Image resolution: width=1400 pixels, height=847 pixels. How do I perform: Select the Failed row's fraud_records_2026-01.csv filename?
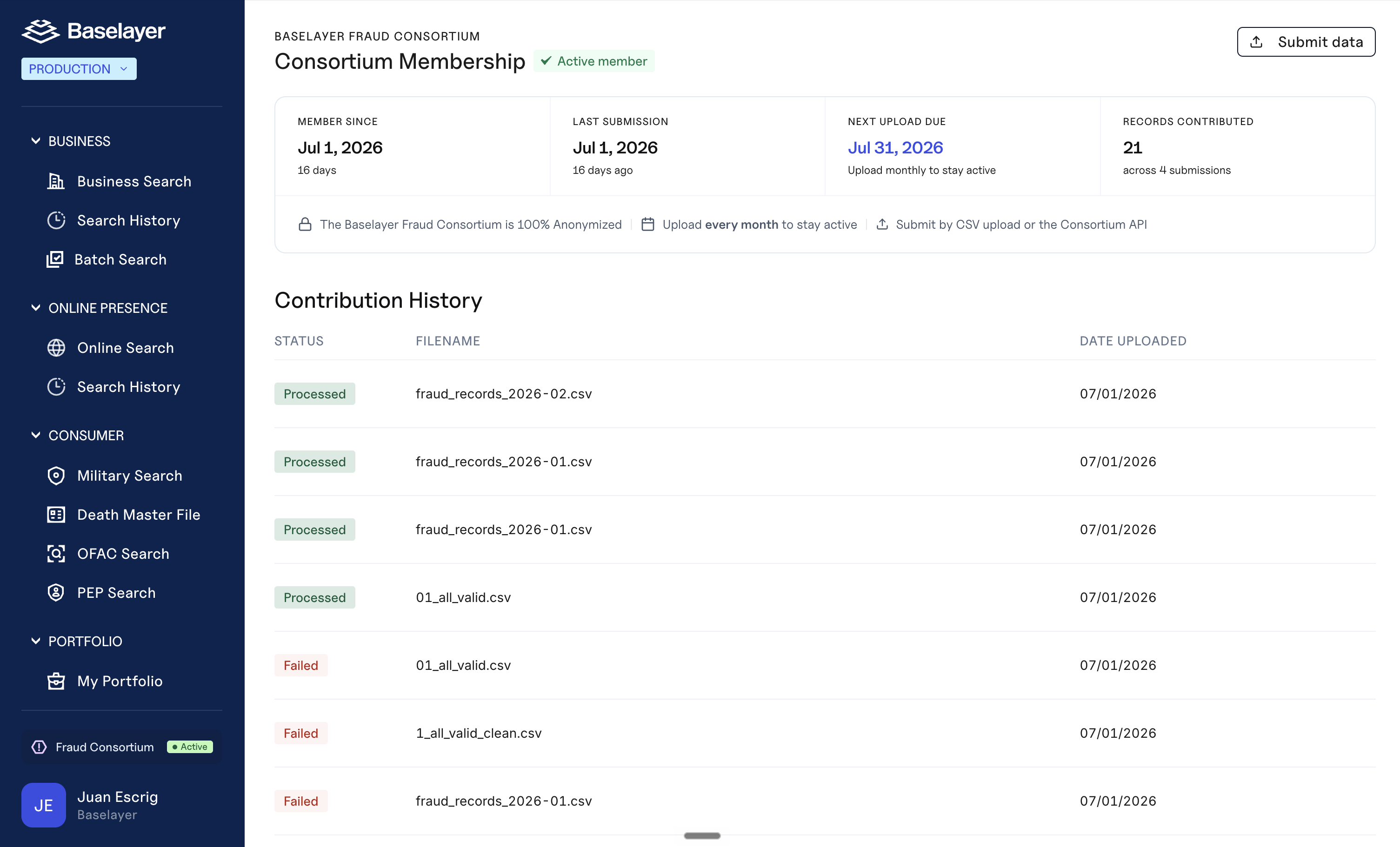pos(504,801)
